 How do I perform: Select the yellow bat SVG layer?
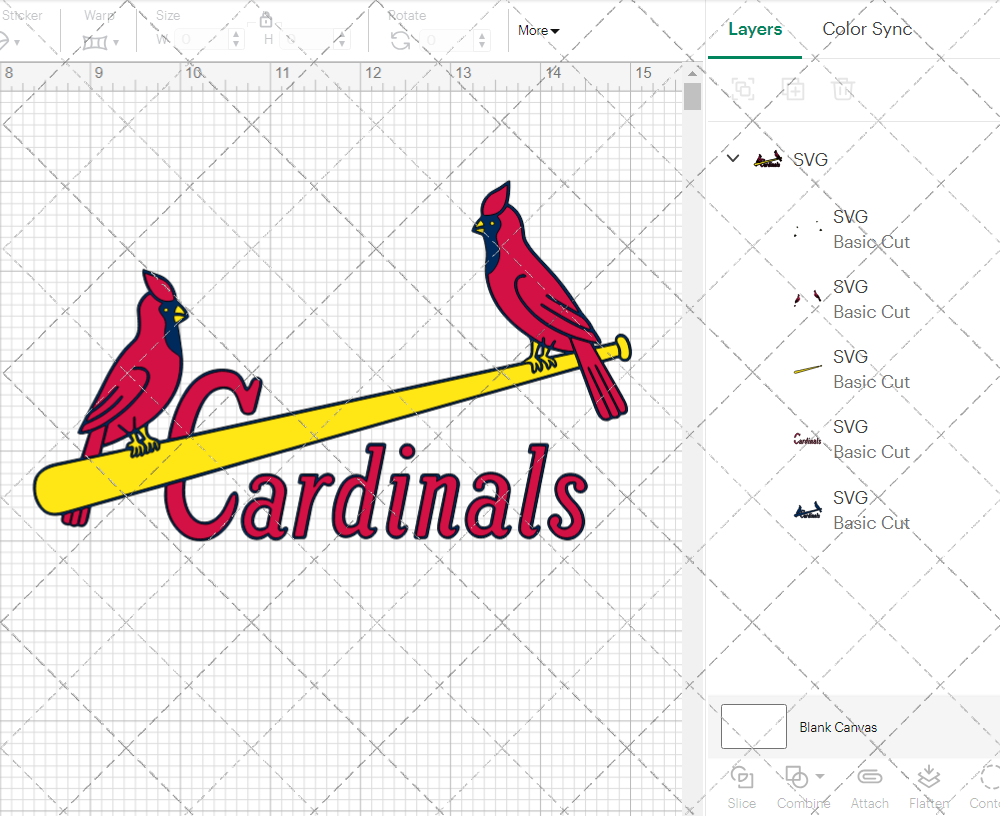850,369
